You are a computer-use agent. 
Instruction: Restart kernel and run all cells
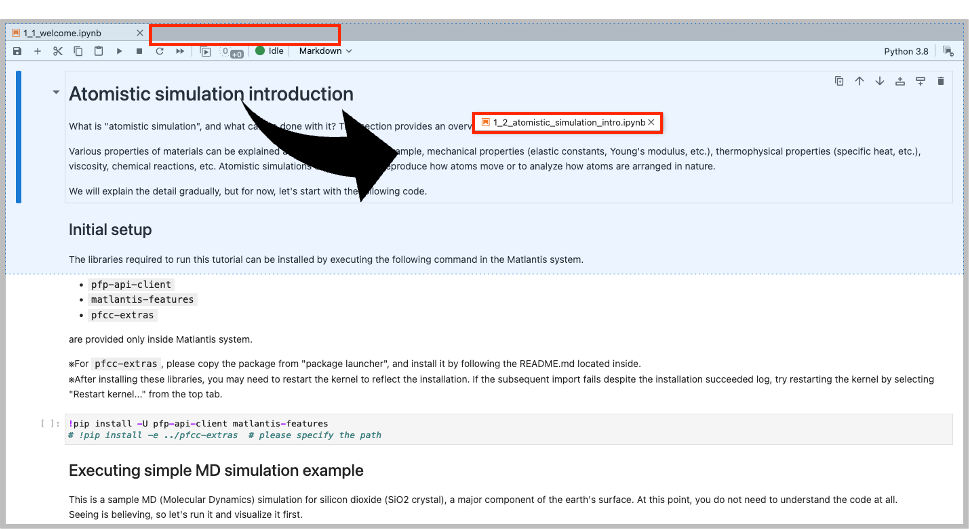180,51
